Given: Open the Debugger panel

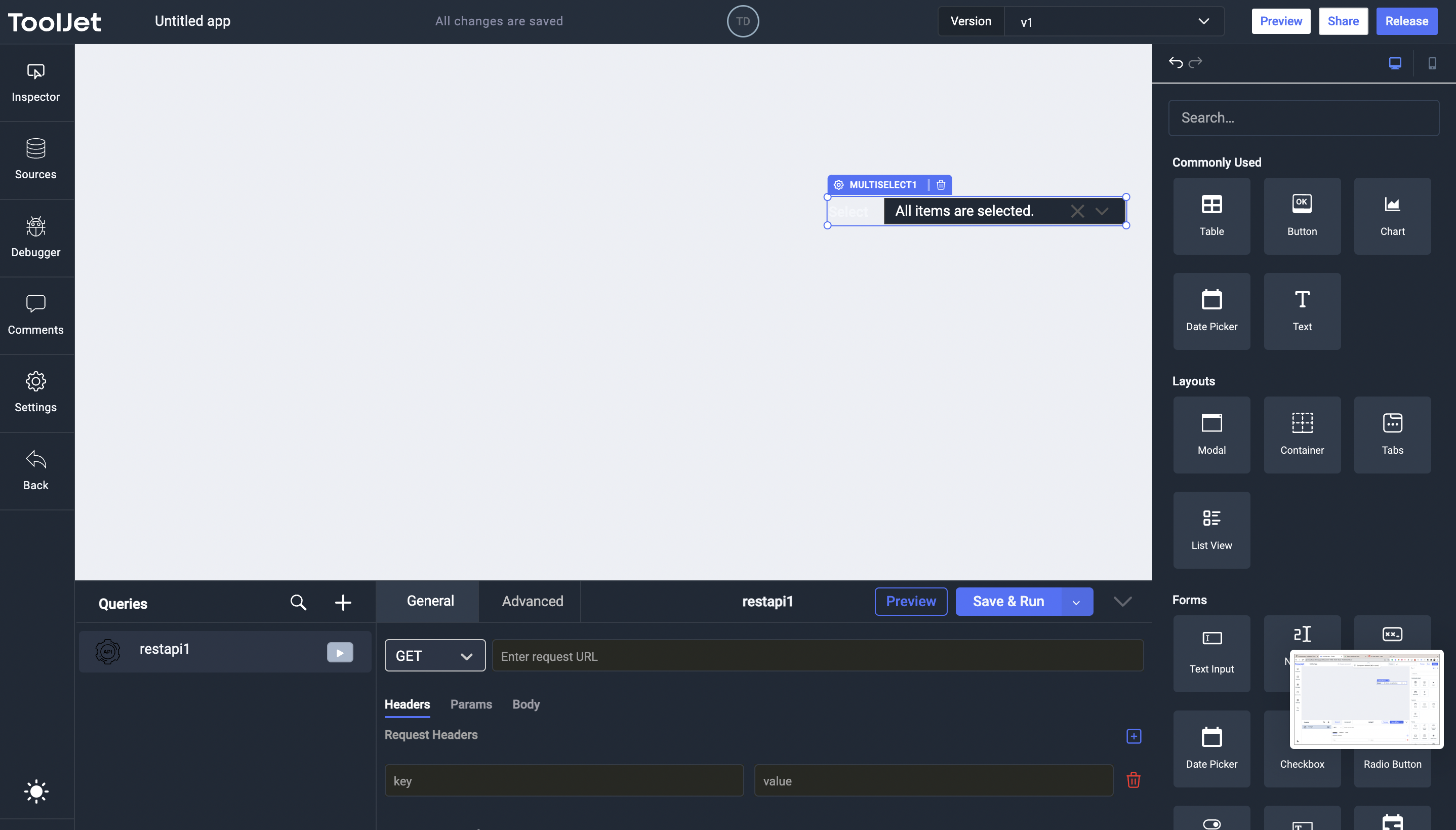Looking at the screenshot, I should [x=36, y=238].
